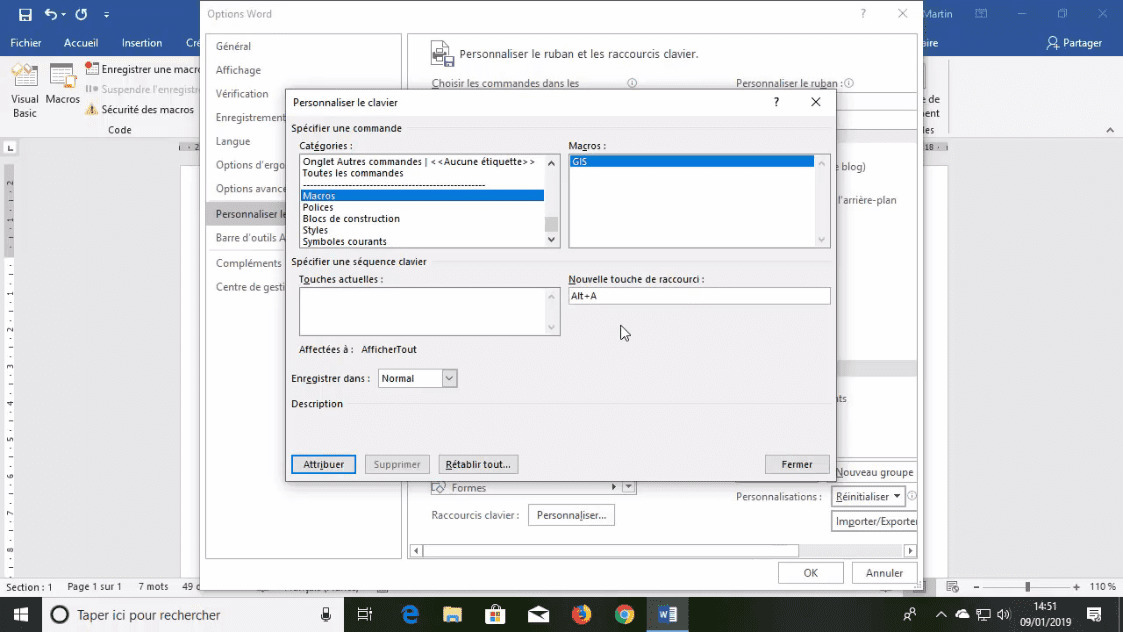Open the notification center icon

coord(1094,615)
